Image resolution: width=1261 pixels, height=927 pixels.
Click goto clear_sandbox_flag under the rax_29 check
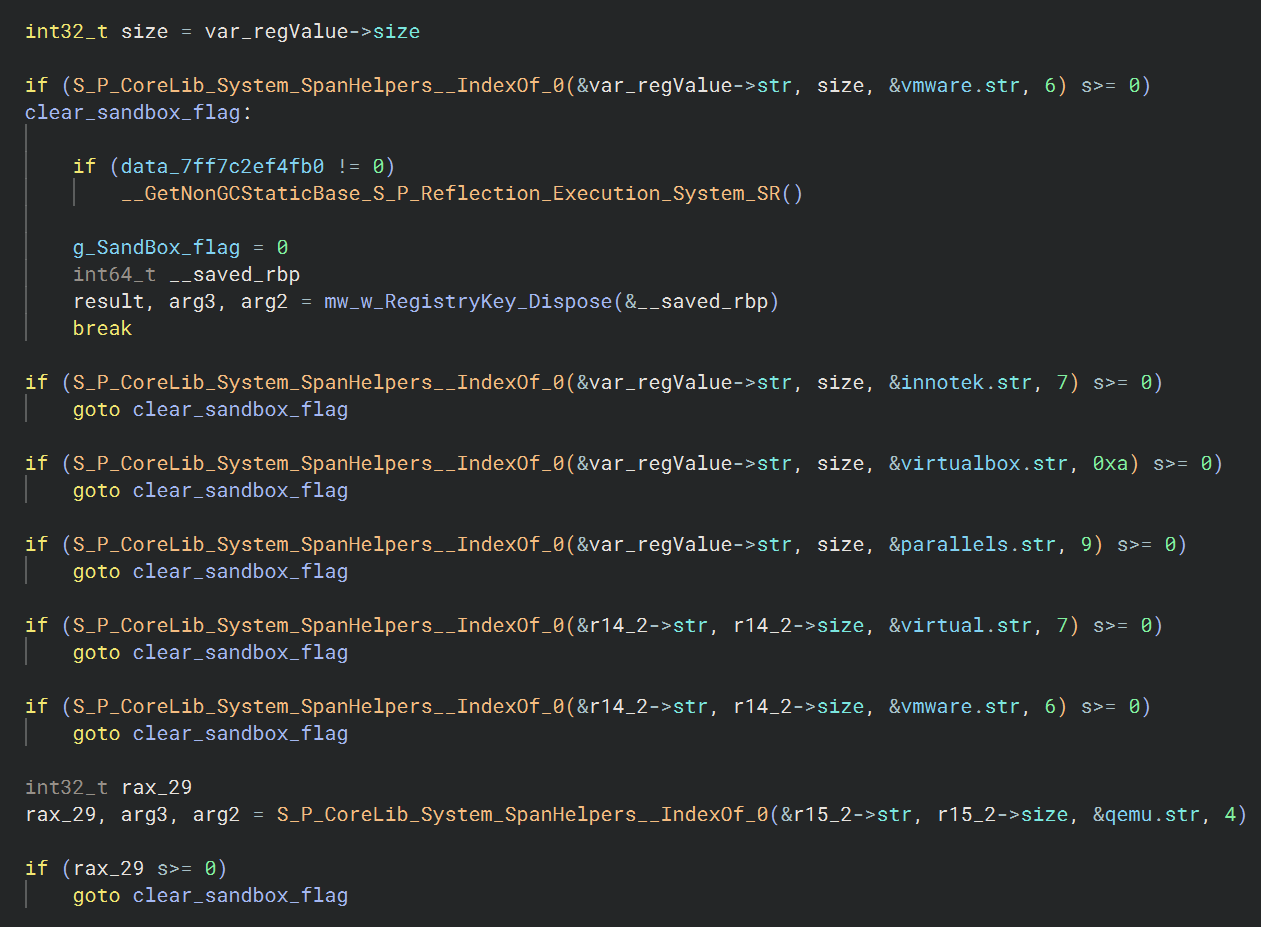click(x=210, y=895)
